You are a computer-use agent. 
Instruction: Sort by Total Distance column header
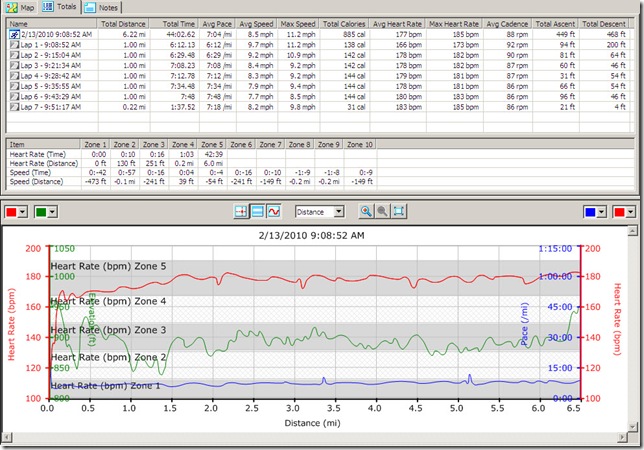point(123,24)
